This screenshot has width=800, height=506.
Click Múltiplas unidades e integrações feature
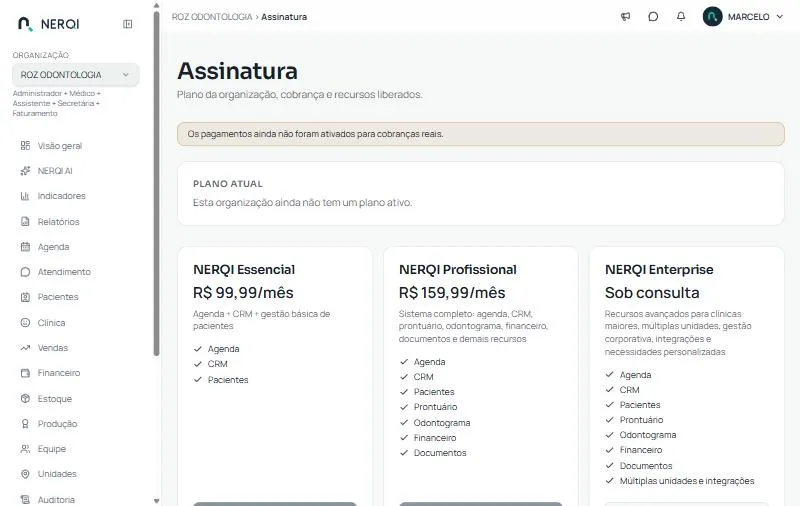(687, 481)
